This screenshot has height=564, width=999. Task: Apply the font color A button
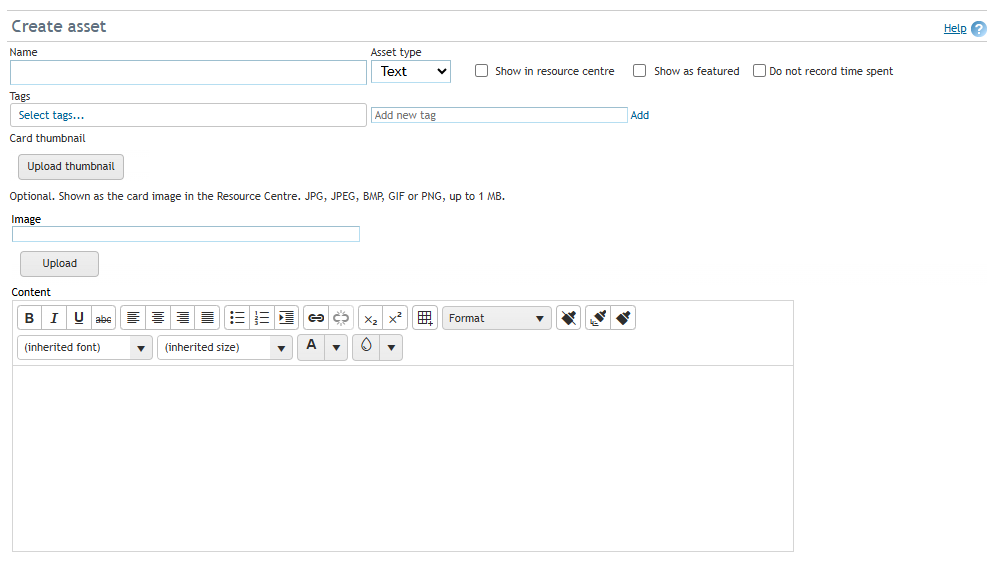[311, 347]
